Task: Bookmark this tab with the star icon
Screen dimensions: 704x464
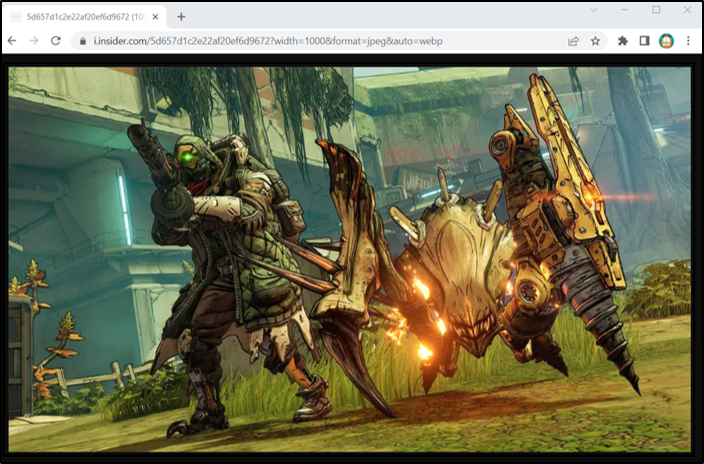Action: (x=595, y=41)
